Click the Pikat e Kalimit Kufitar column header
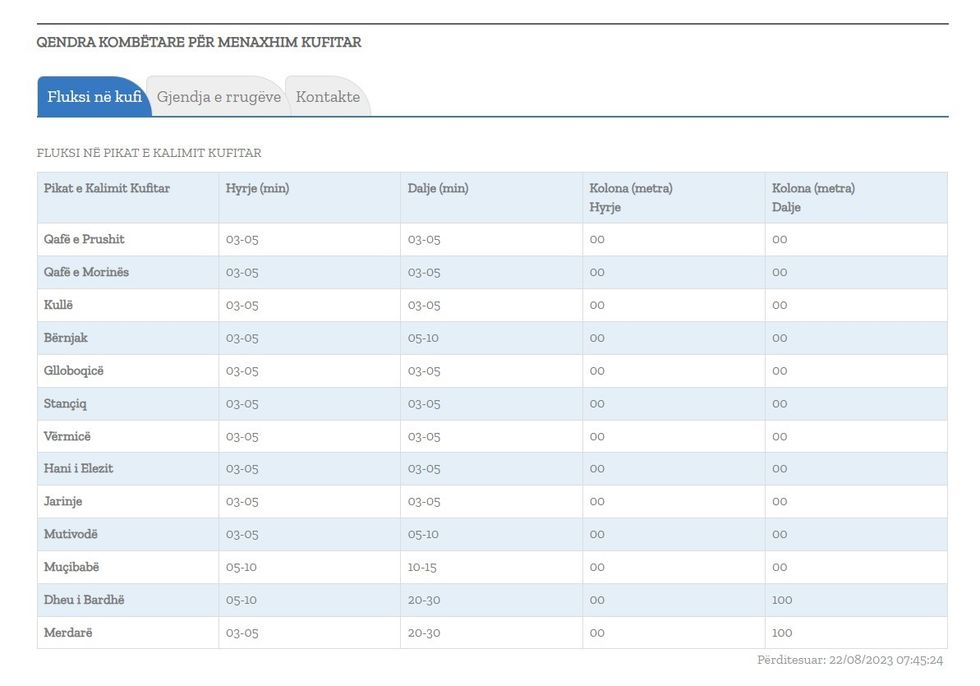 tap(107, 188)
